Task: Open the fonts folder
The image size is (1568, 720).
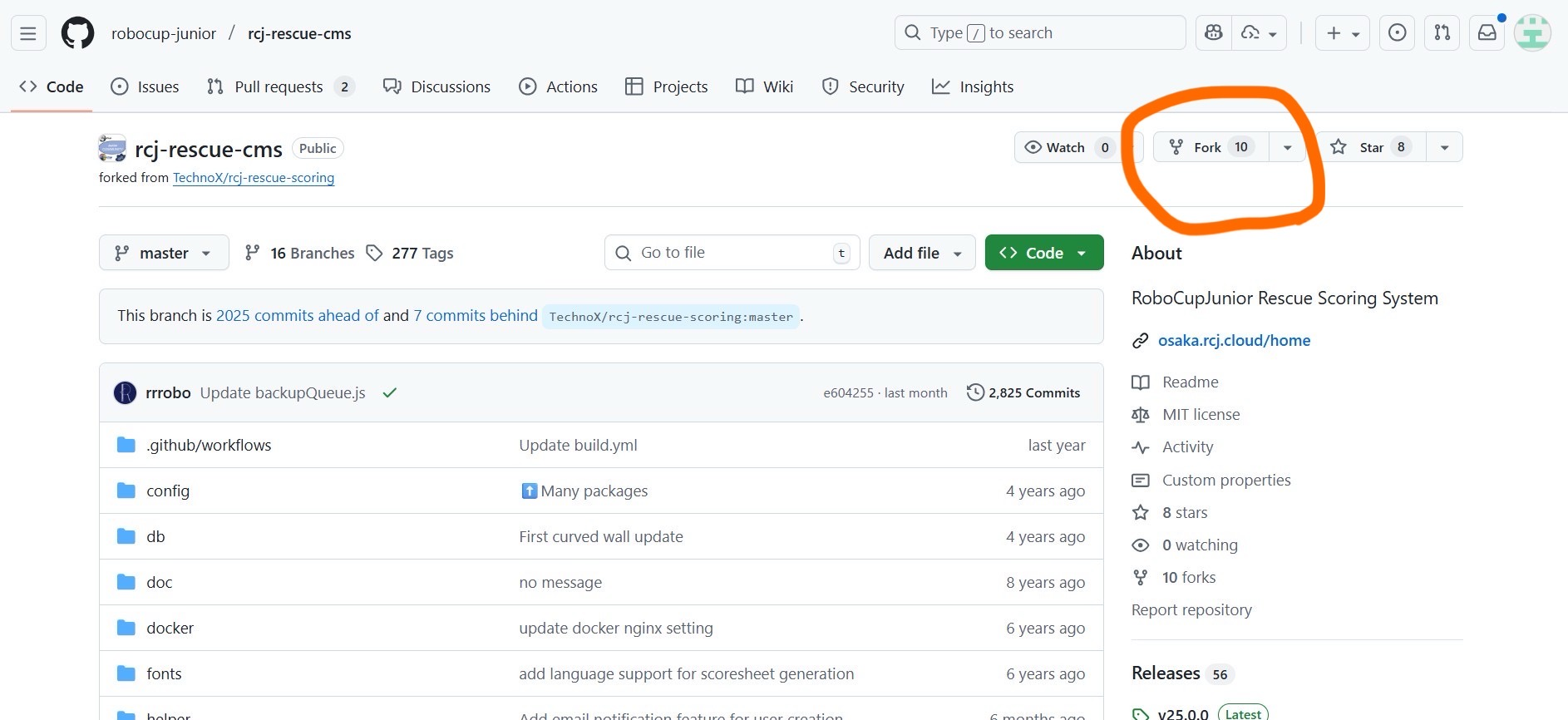Action: (164, 673)
